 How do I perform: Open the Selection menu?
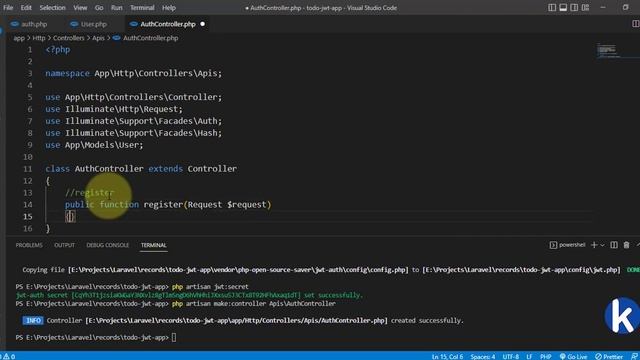click(x=53, y=8)
